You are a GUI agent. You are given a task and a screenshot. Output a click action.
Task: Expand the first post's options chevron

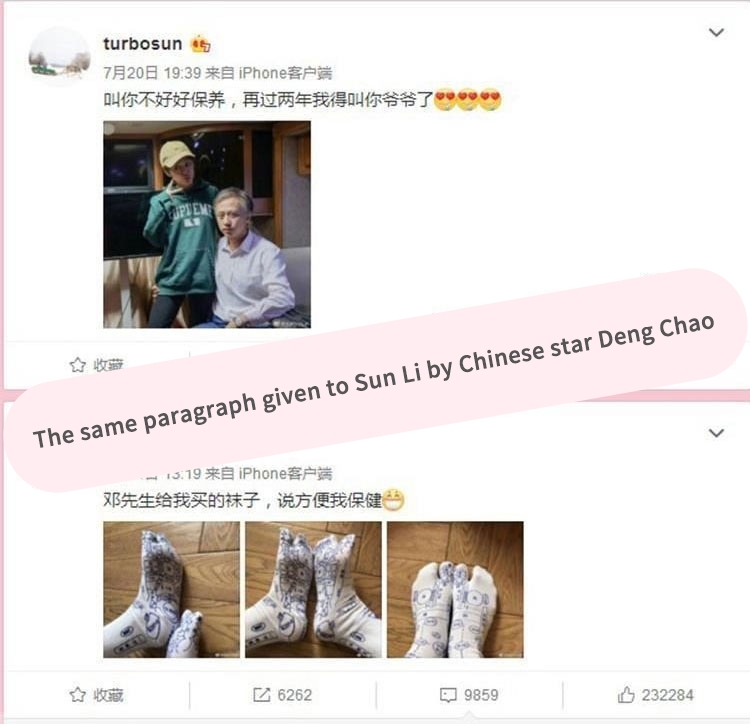(x=716, y=33)
